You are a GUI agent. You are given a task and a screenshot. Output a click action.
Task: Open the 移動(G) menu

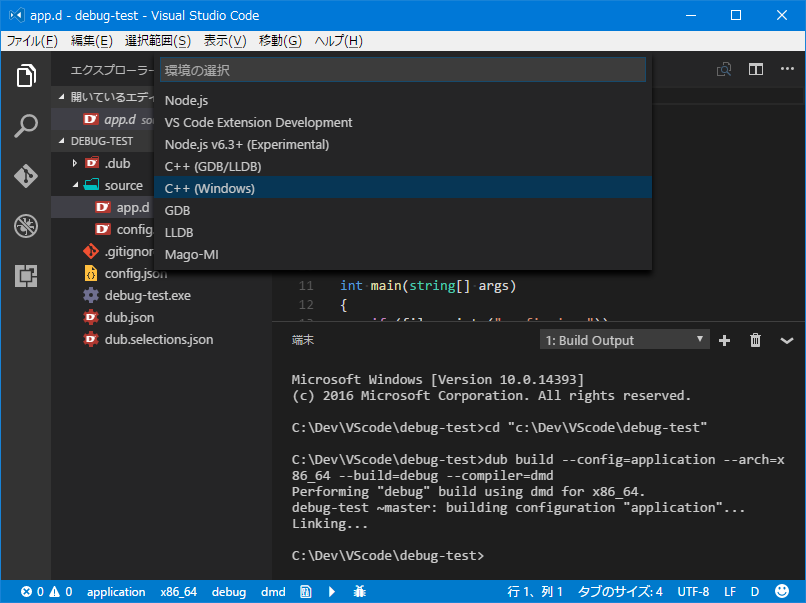(280, 41)
